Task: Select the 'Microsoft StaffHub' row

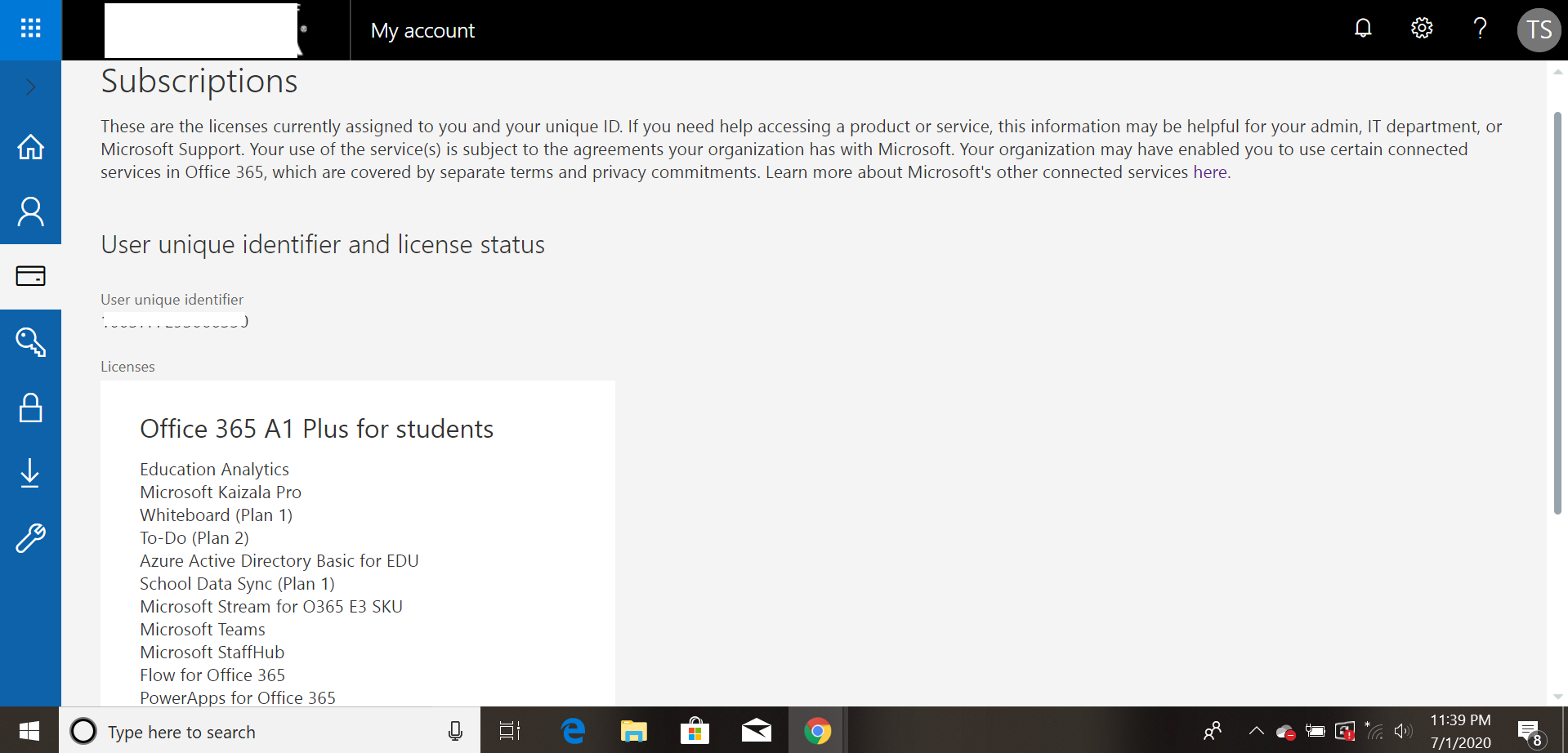Action: coord(212,653)
